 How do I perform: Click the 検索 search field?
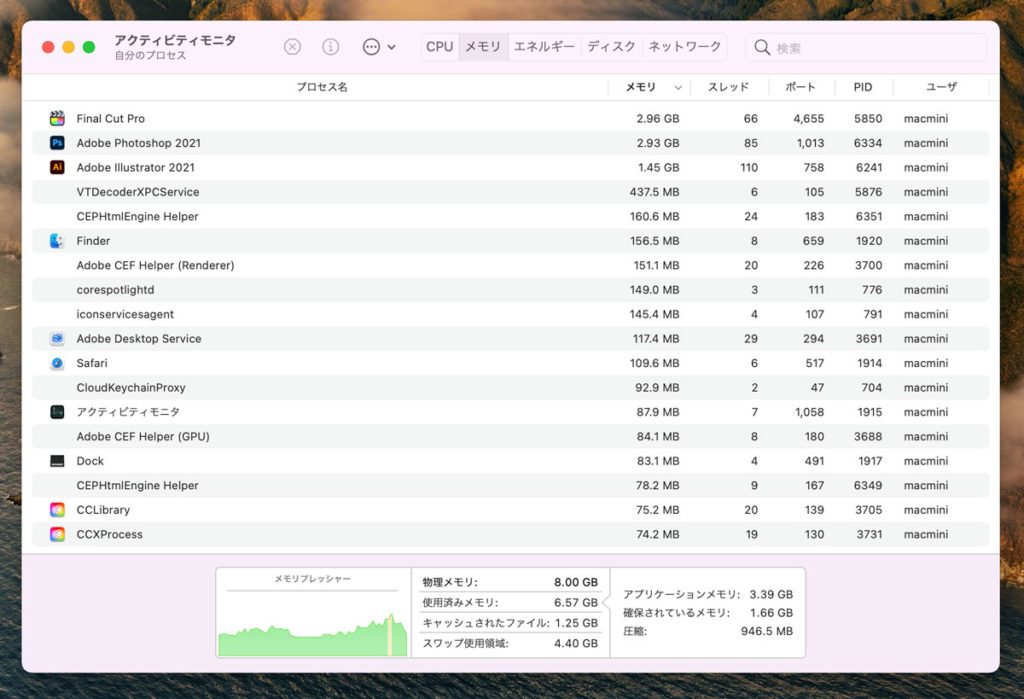pyautogui.click(x=866, y=47)
